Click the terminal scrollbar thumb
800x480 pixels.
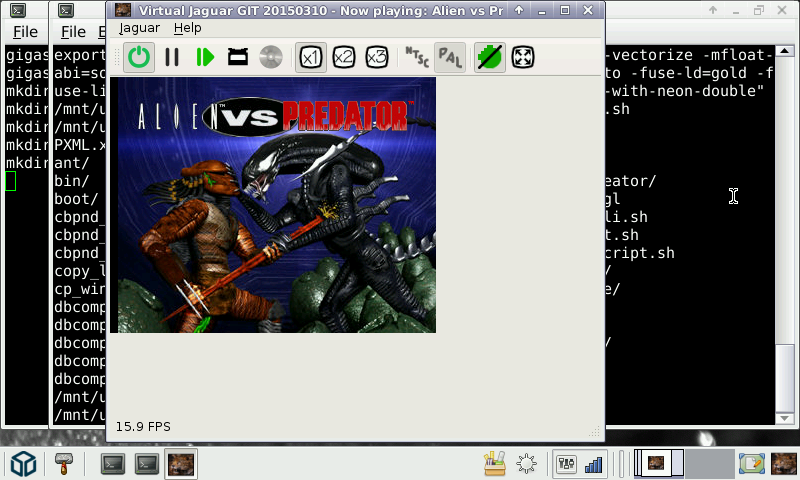point(785,377)
